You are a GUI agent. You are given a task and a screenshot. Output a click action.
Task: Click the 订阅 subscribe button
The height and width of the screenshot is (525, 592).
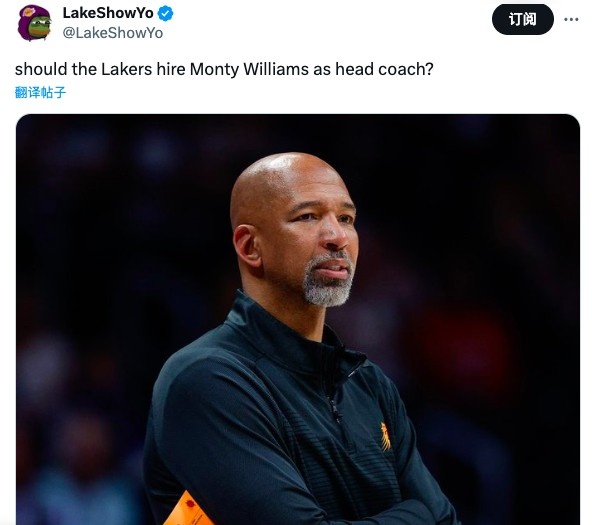pyautogui.click(x=523, y=19)
